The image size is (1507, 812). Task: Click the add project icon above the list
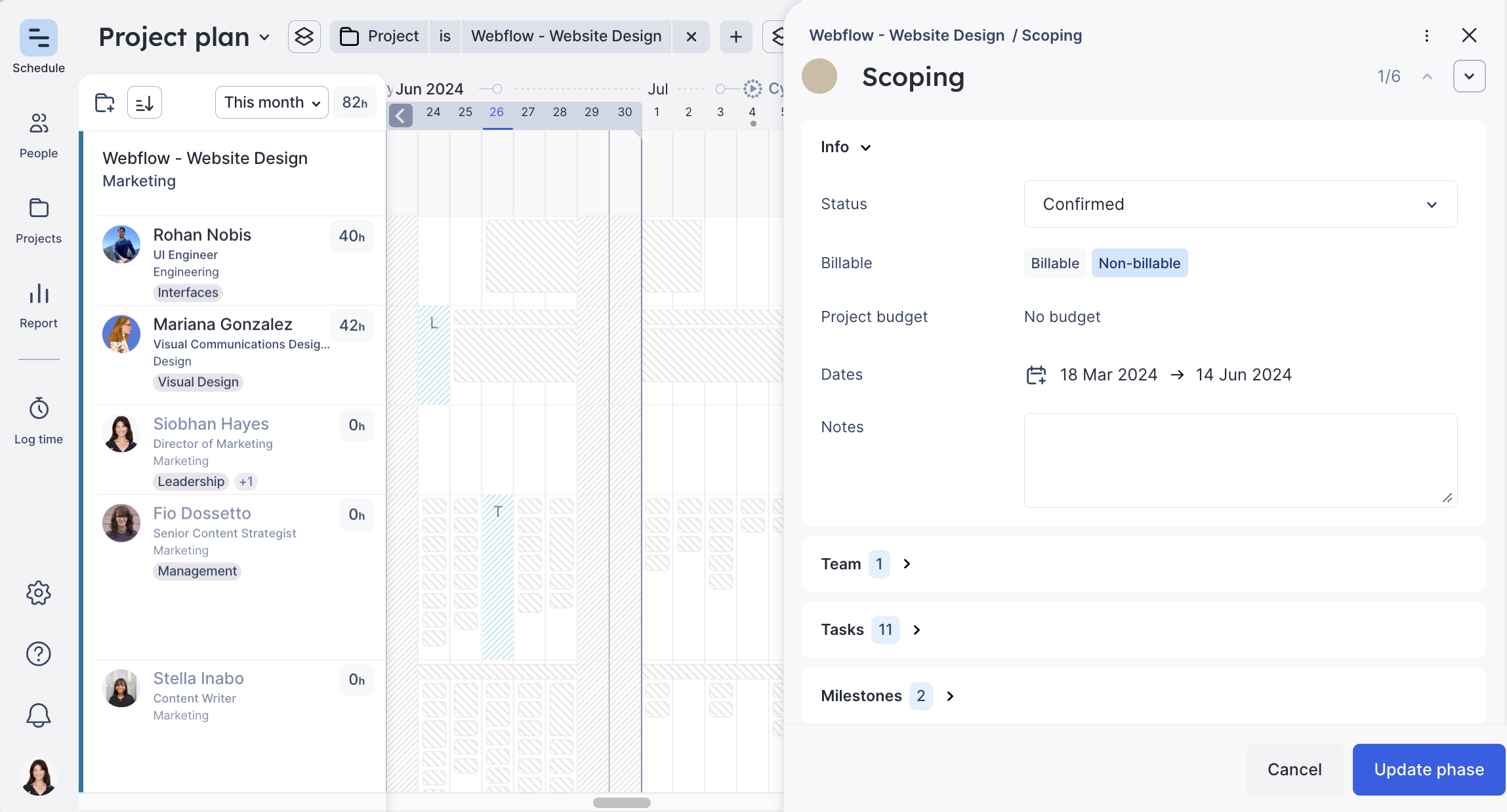click(106, 102)
